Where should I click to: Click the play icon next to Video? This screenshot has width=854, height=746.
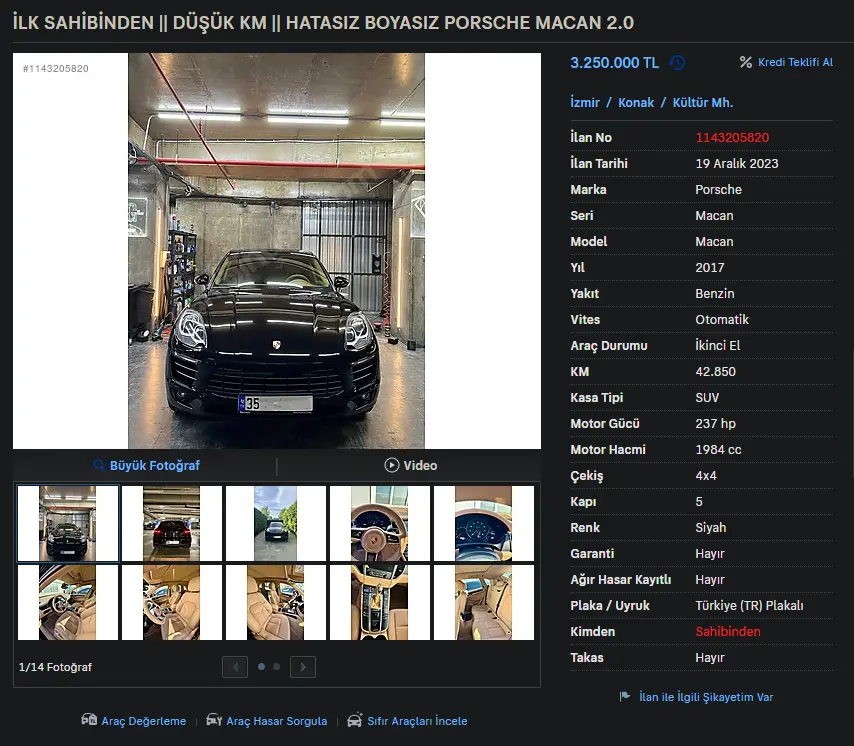pos(392,465)
